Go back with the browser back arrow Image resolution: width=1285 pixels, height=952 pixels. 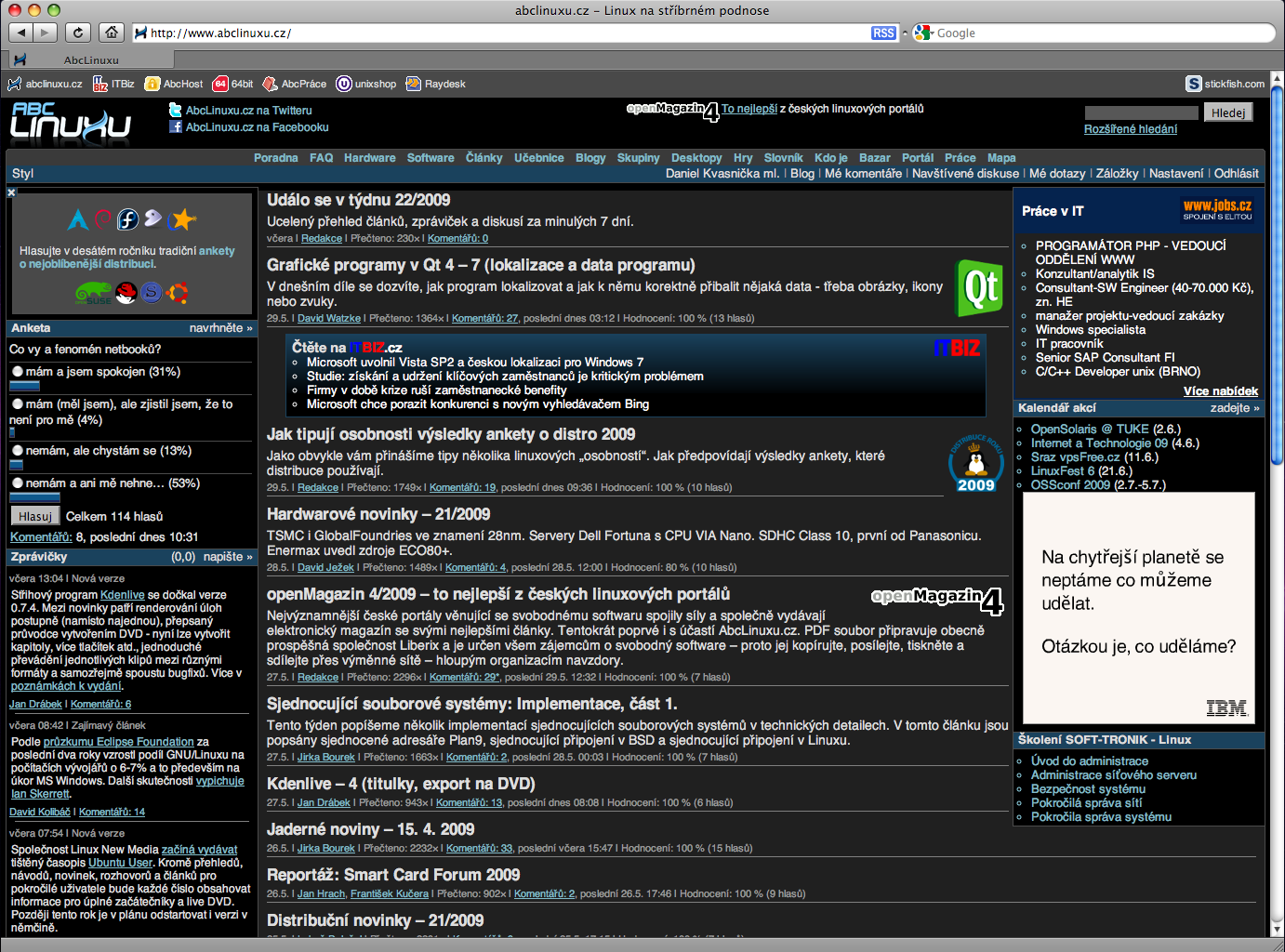click(21, 33)
